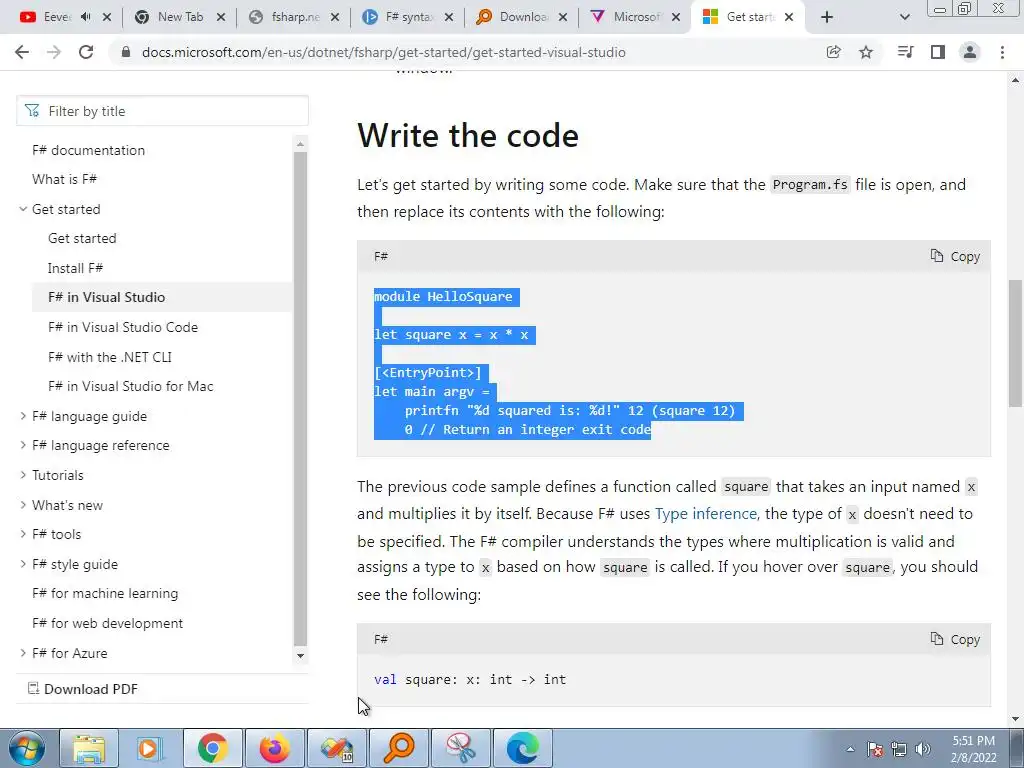Open the Type inference link
Image resolution: width=1024 pixels, height=768 pixels.
705,514
